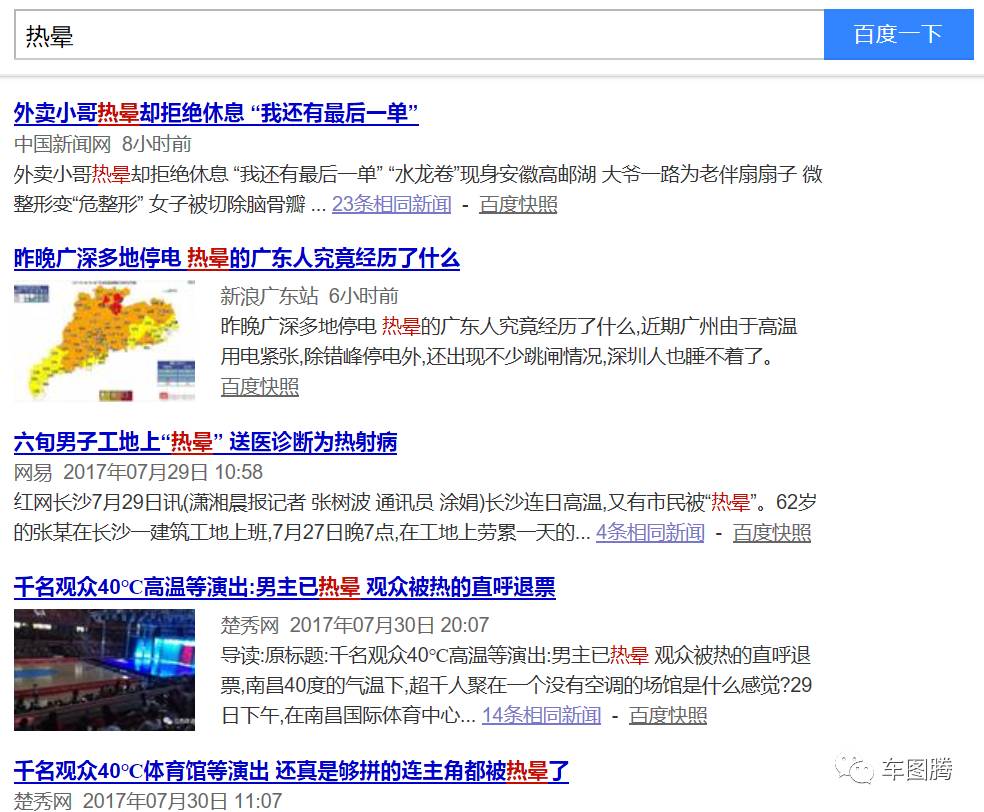The width and height of the screenshot is (984, 812).
Task: Click the 23条相同新闻 link
Action: click(x=390, y=204)
